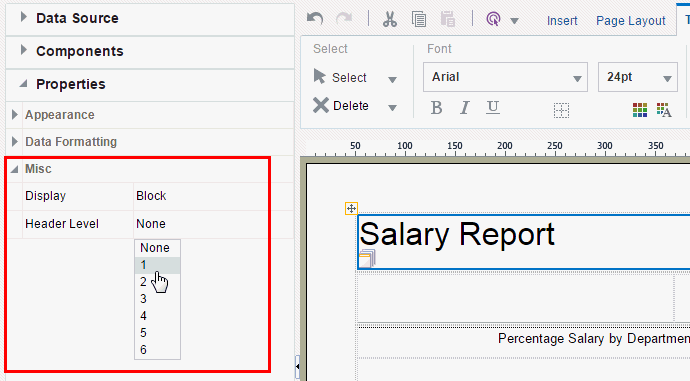Toggle Italic formatting
690x381 pixels.
(465, 107)
